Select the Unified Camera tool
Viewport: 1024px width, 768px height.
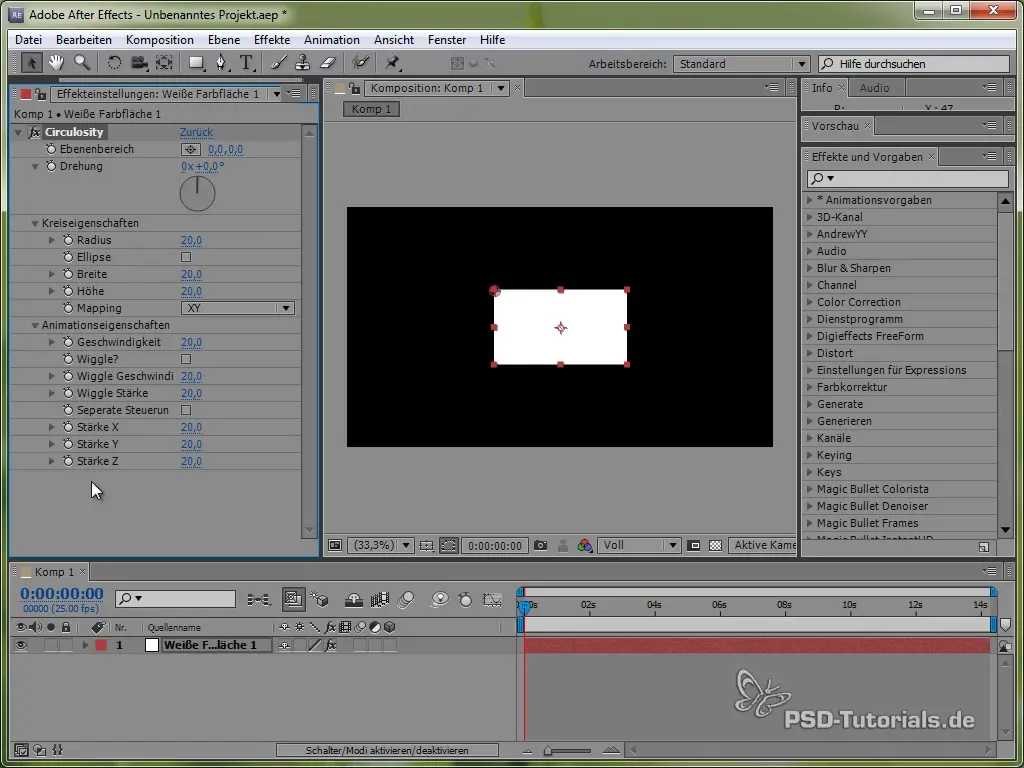coord(139,63)
